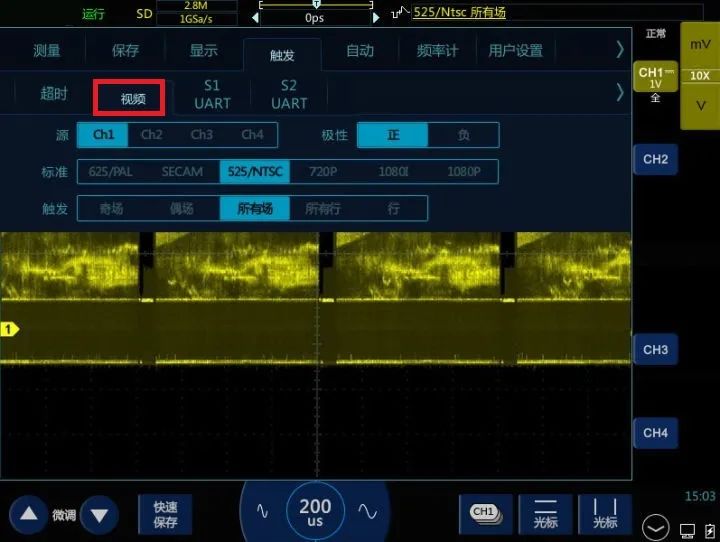The height and width of the screenshot is (542, 720).
Task: Set polarity to 正 positive
Action: [x=393, y=135]
